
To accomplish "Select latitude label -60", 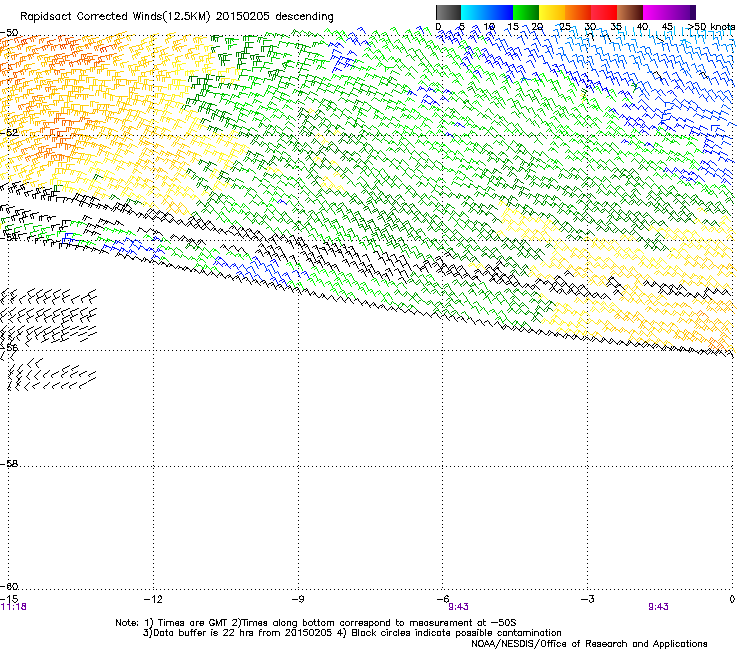I will 9,586.
